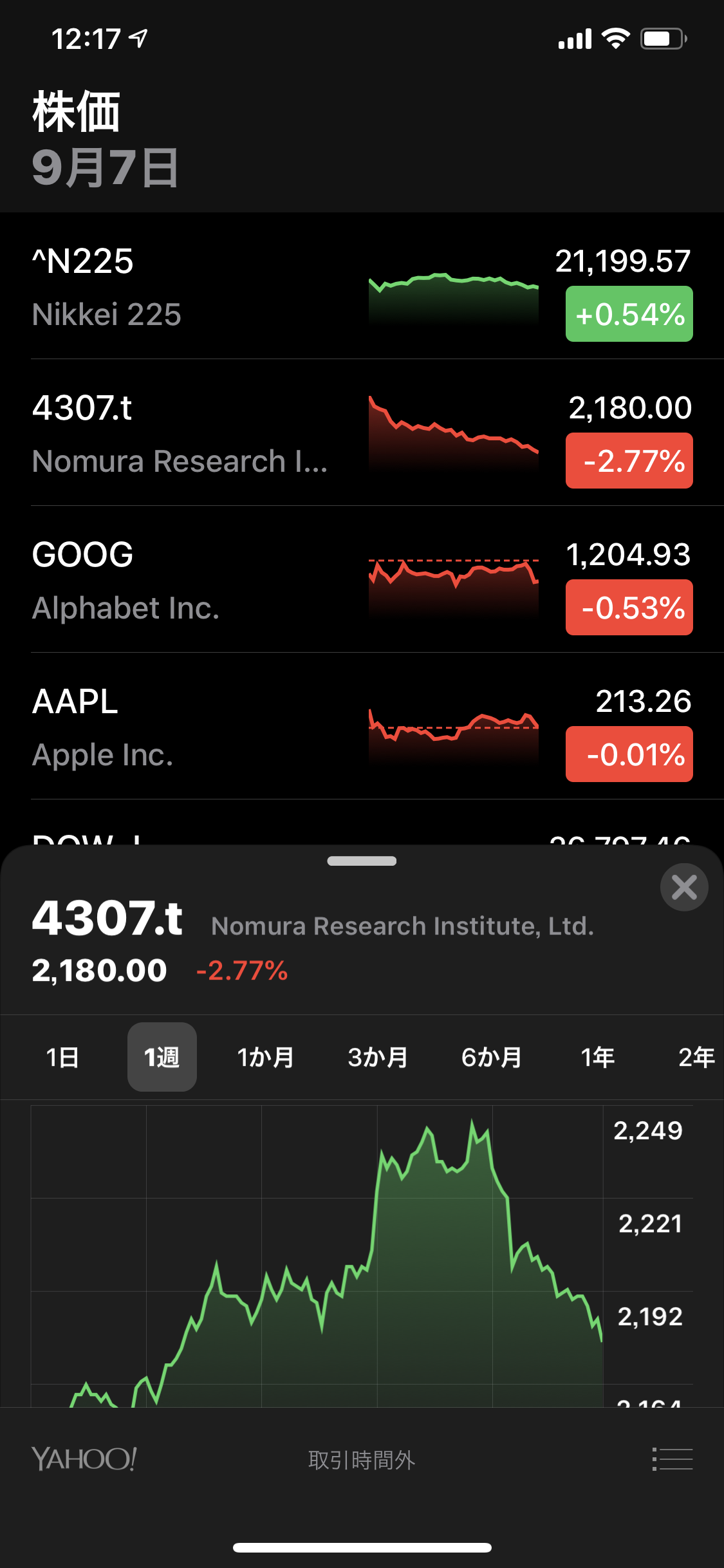
Task: Toggle Apple's -0.01% change badge
Action: point(629,754)
